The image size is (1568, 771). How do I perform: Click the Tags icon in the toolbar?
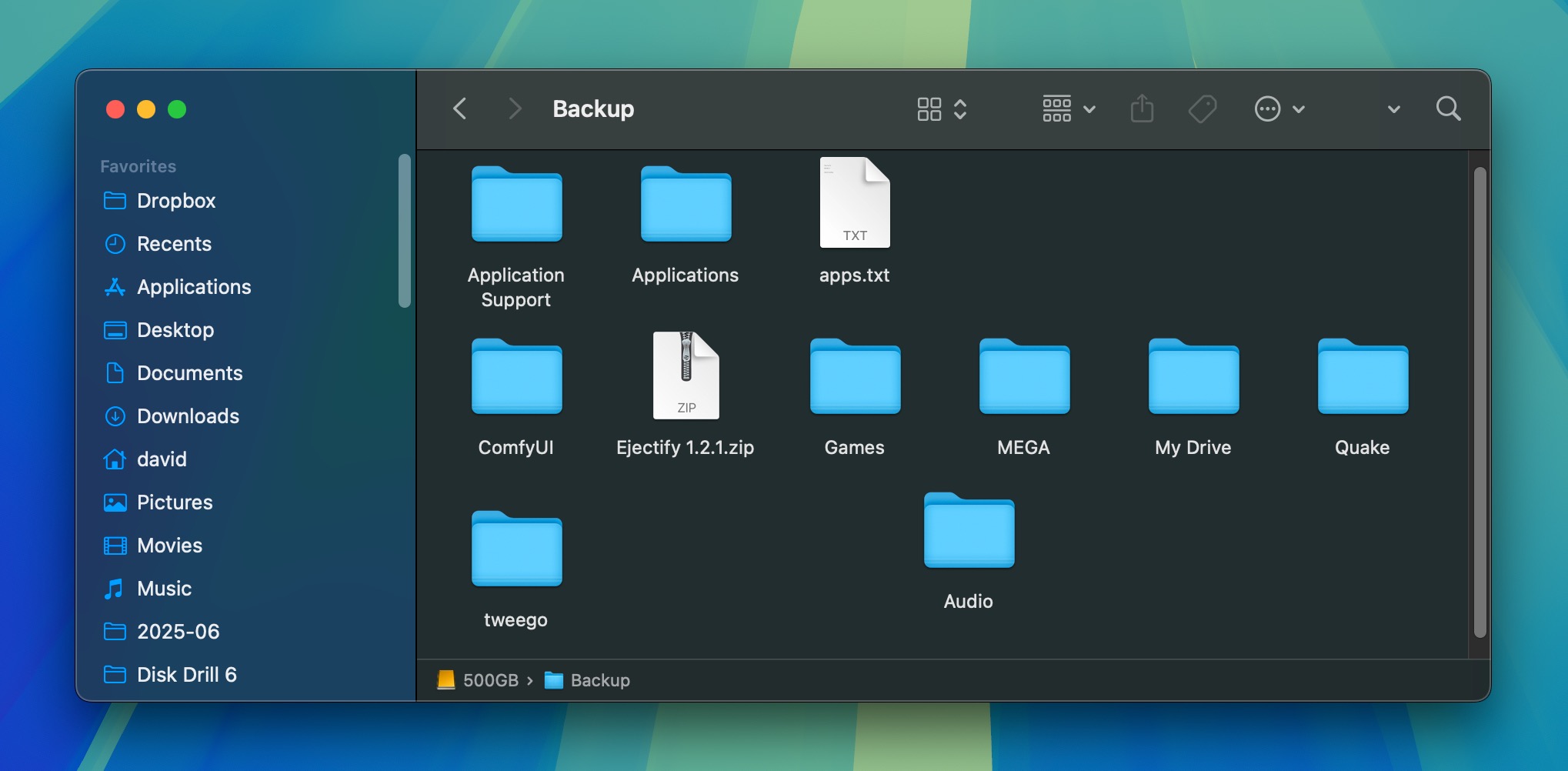tap(1202, 108)
